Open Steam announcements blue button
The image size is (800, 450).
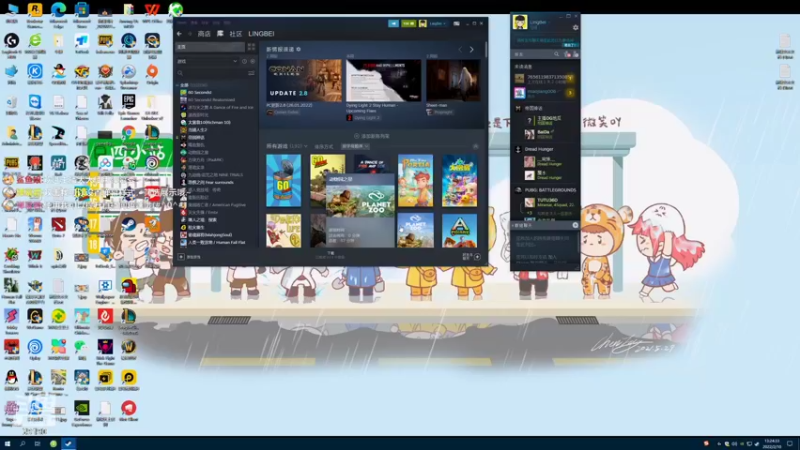coord(393,23)
